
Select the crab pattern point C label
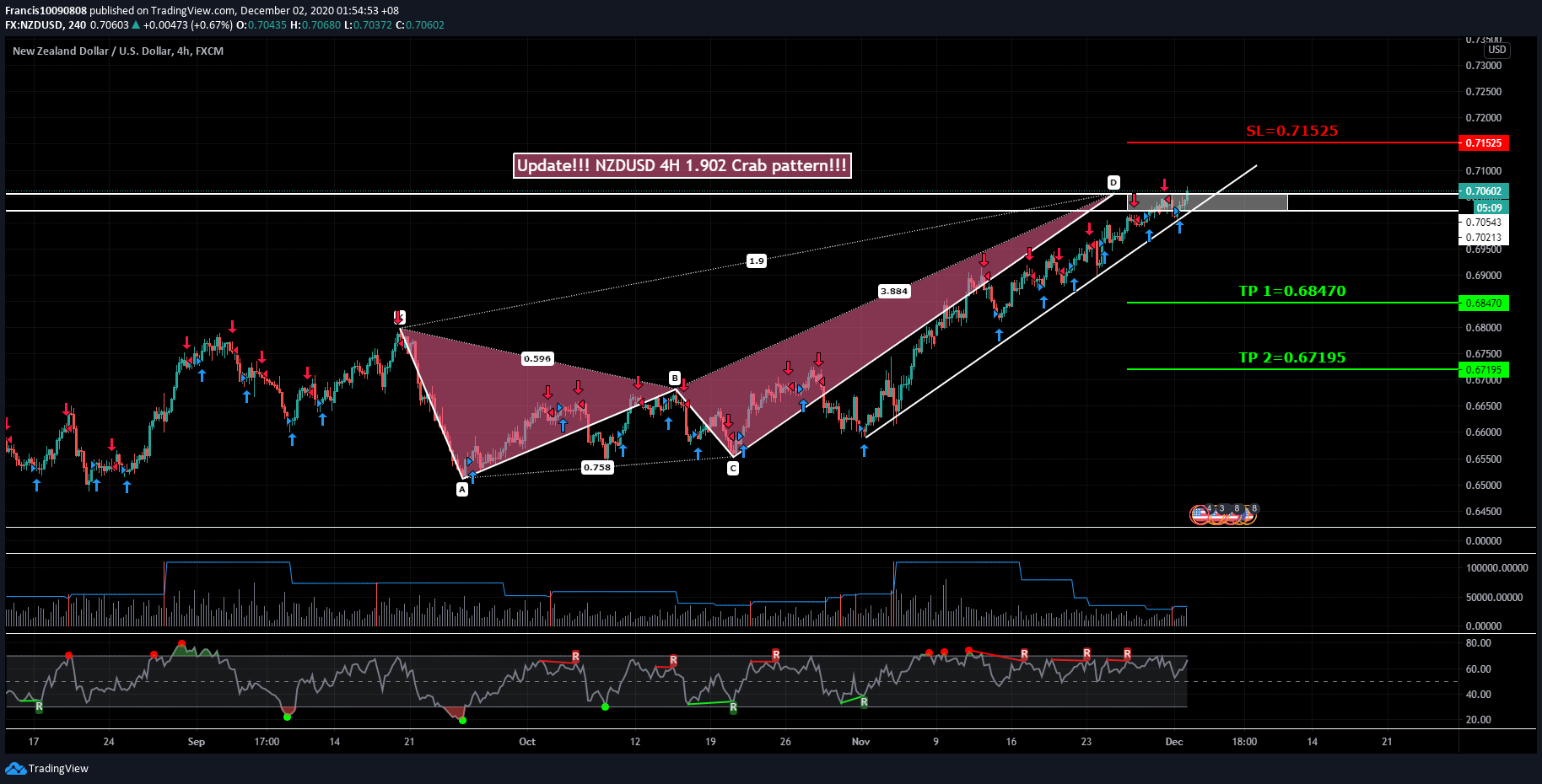(x=733, y=468)
